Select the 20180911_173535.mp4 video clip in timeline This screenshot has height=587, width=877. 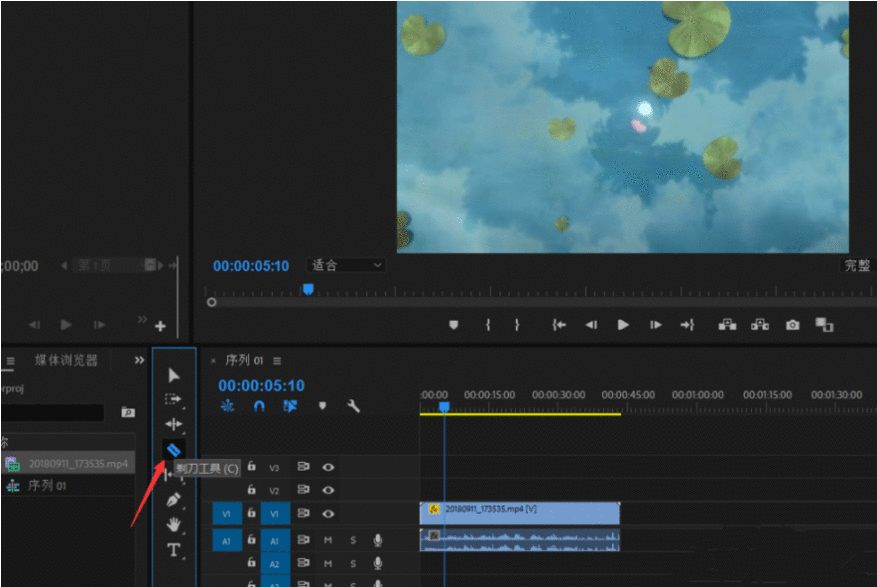click(520, 511)
